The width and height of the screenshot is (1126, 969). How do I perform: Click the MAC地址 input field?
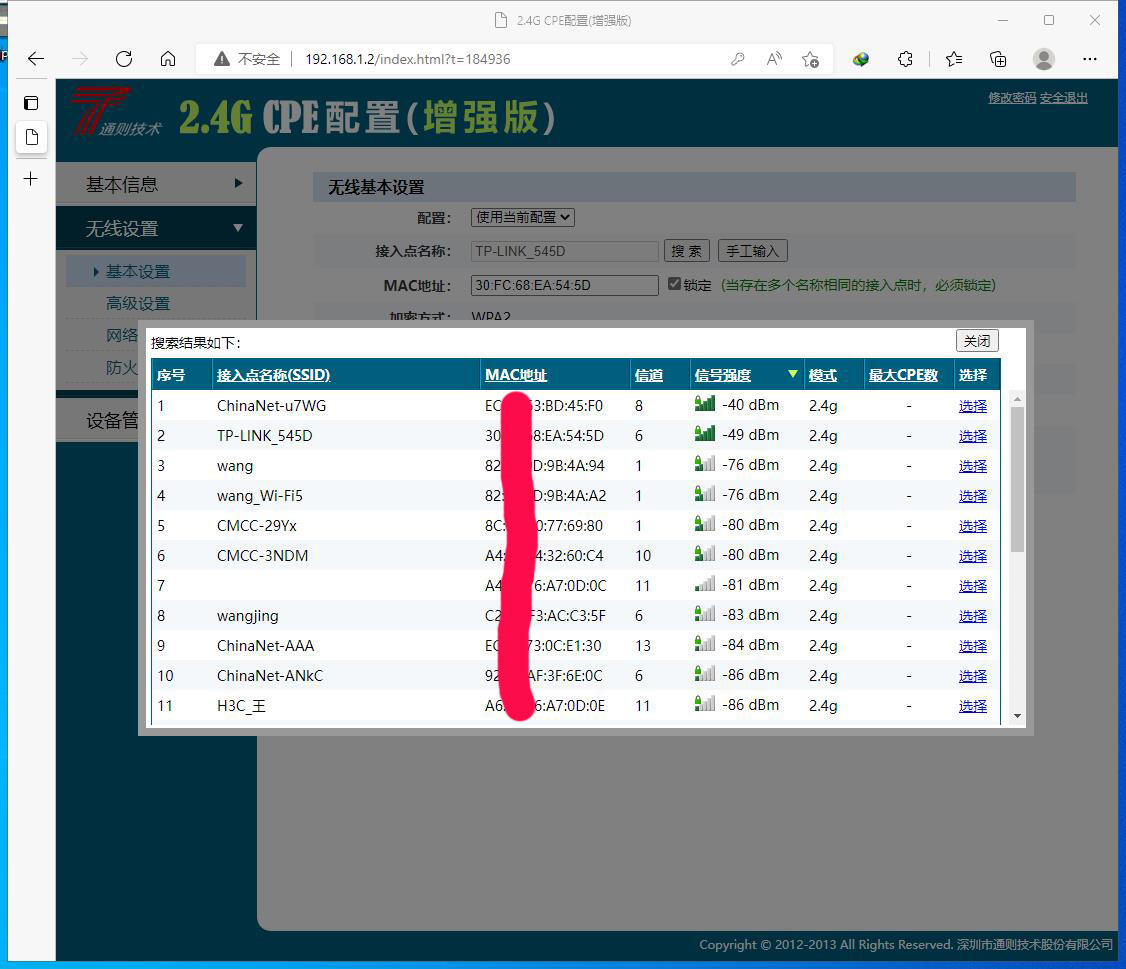point(564,285)
